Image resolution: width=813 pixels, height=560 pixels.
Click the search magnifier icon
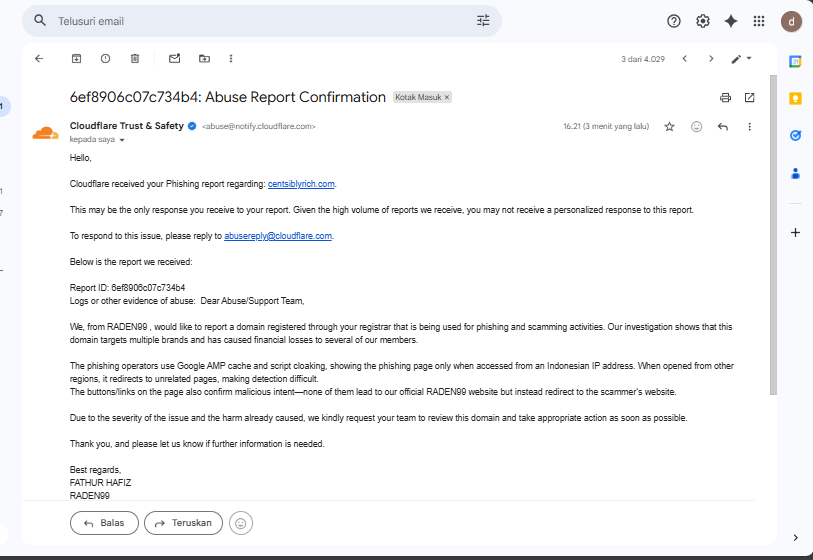[40, 21]
